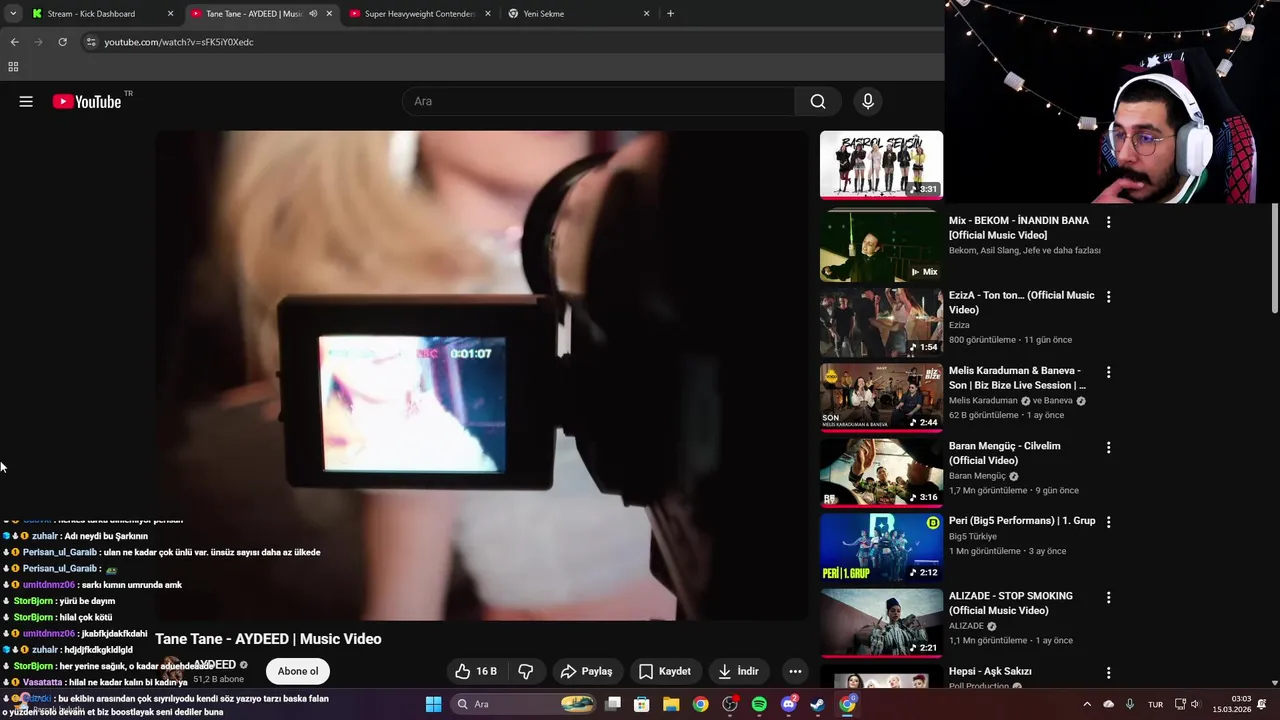The width and height of the screenshot is (1280, 720).
Task: View site information icon in address bar
Action: click(x=91, y=42)
